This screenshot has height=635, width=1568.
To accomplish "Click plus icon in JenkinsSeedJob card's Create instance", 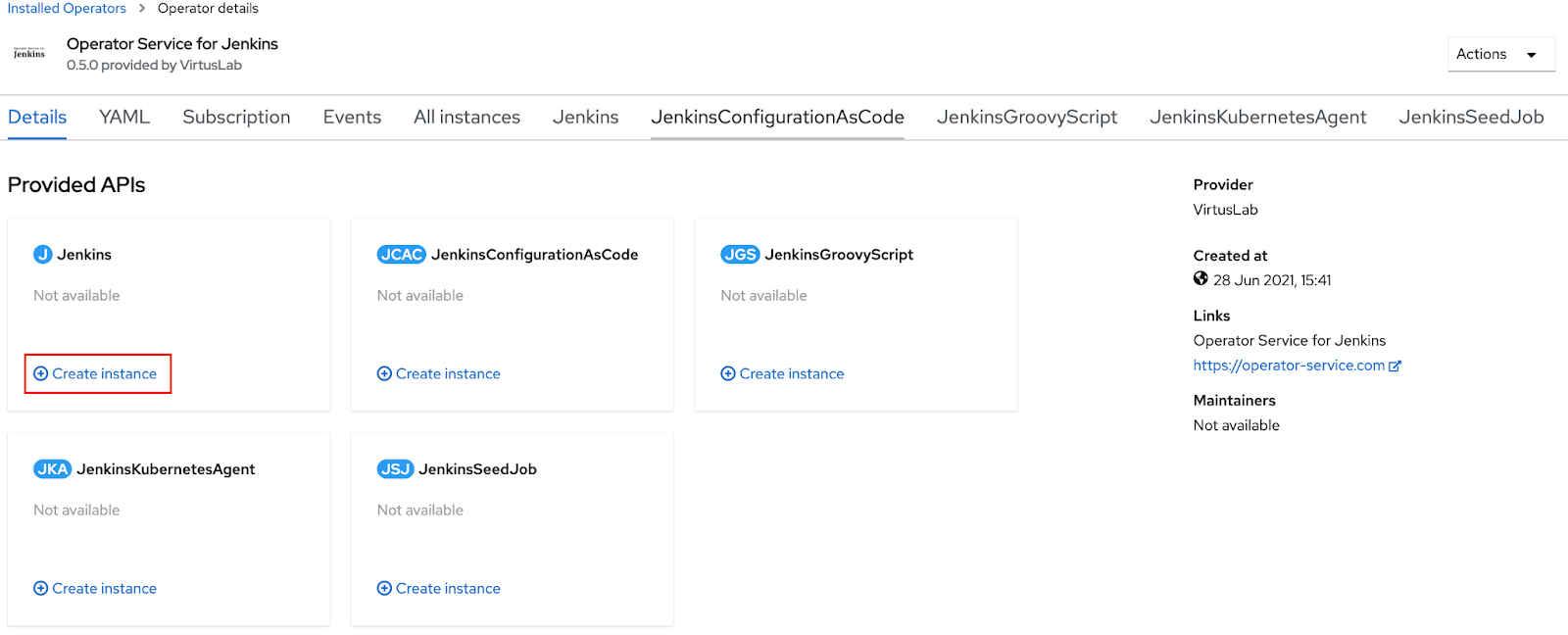I will click(x=384, y=588).
